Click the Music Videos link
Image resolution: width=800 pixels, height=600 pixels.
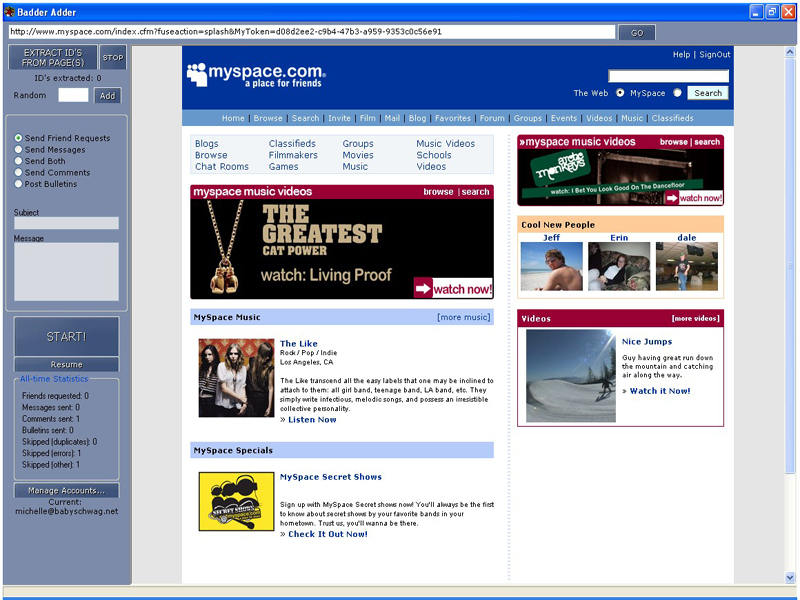(445, 144)
